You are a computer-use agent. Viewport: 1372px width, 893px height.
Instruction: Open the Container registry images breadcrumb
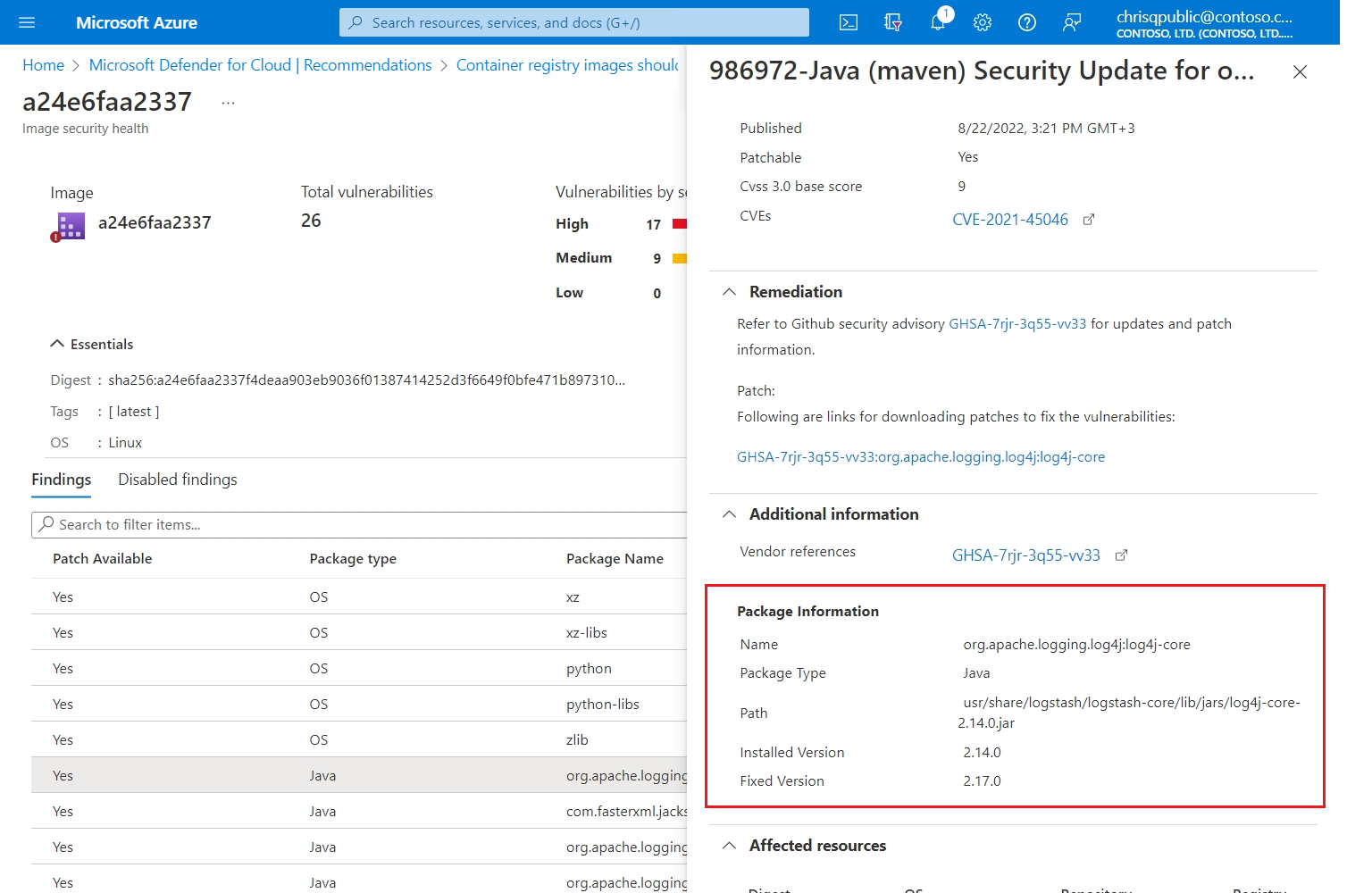567,65
